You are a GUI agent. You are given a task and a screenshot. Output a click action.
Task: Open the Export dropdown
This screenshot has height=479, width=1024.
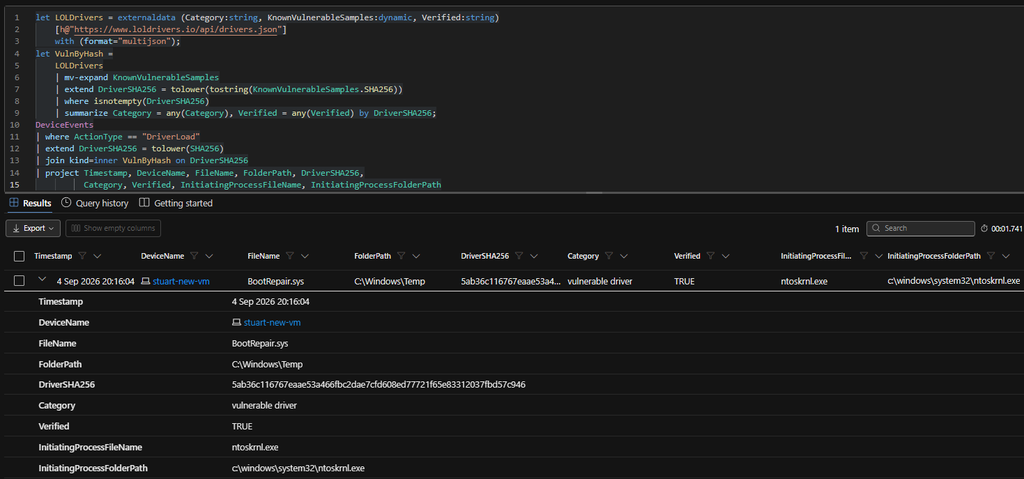(x=33, y=228)
